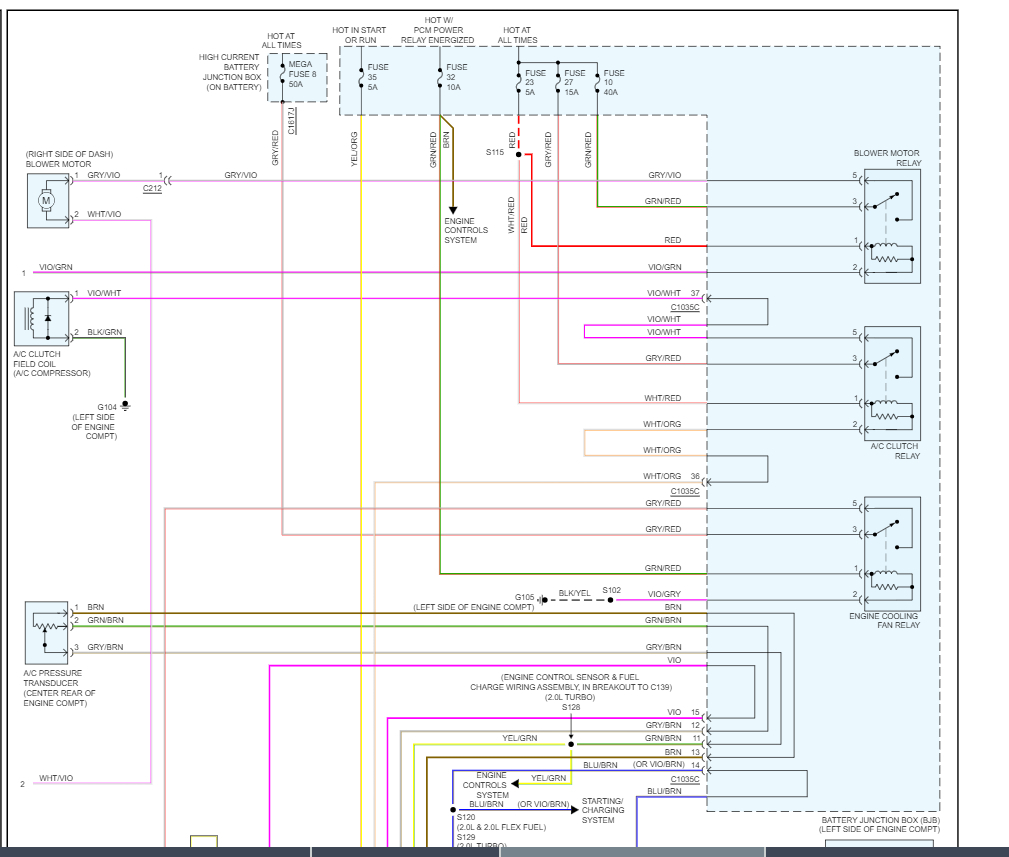Screen dimensions: 1009x857
Task: Click the 'S128' splice label
Action: 571,707
